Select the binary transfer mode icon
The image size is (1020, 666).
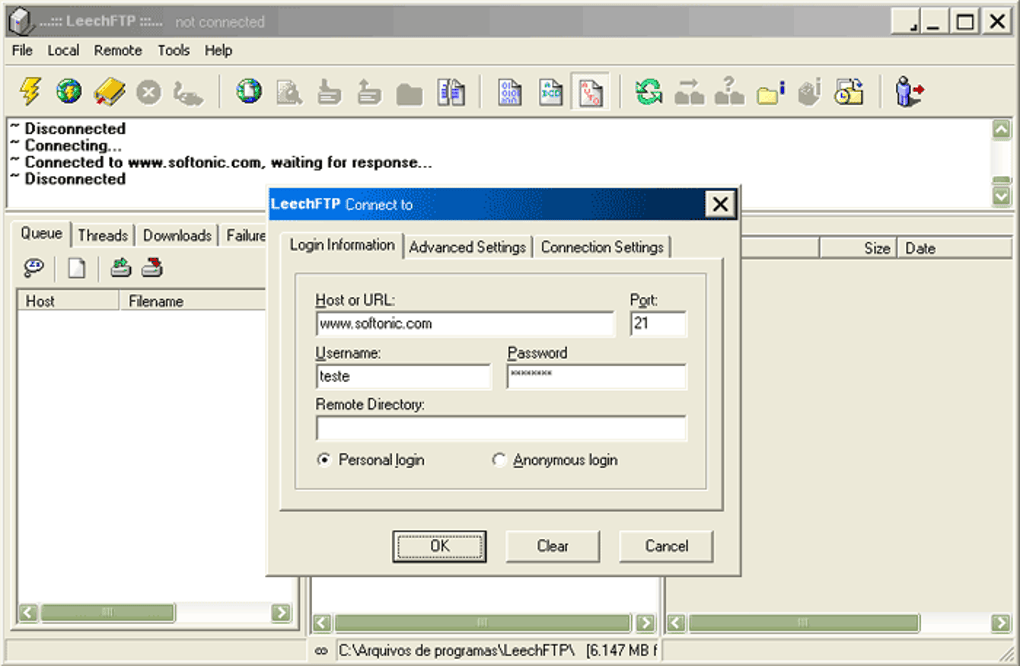coord(510,93)
